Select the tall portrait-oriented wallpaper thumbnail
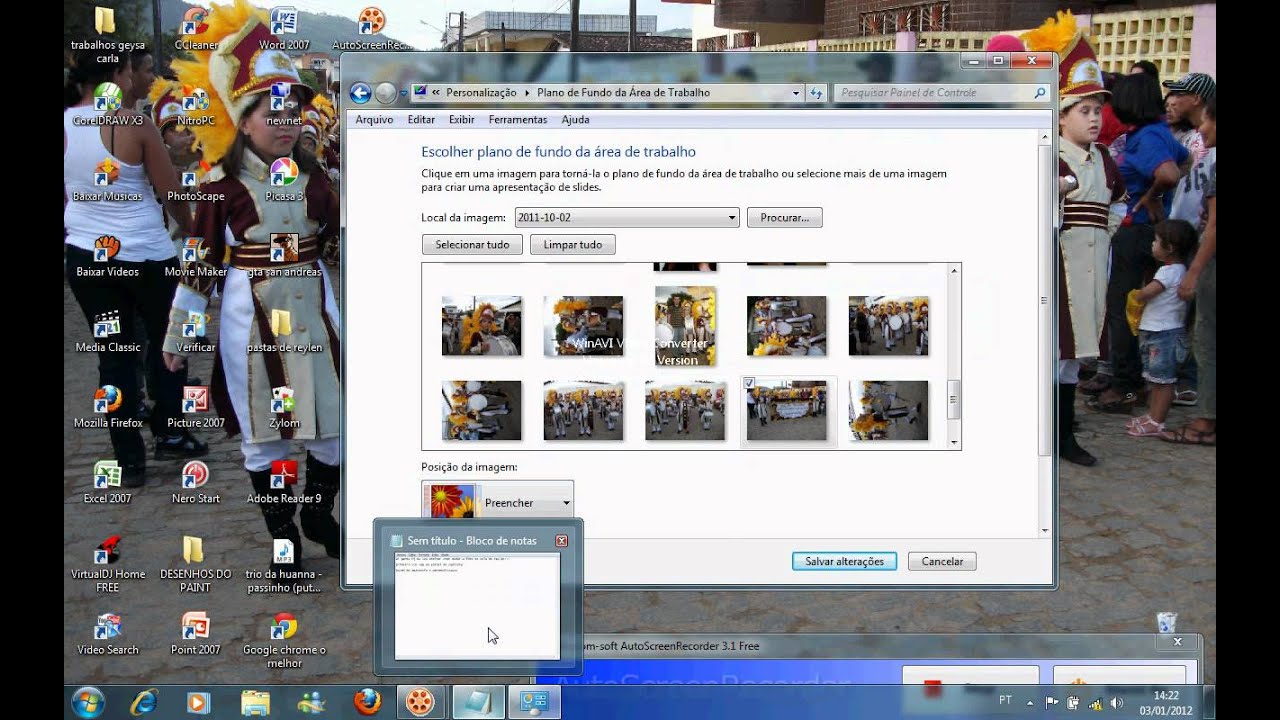This screenshot has width=1280, height=720. pos(685,326)
